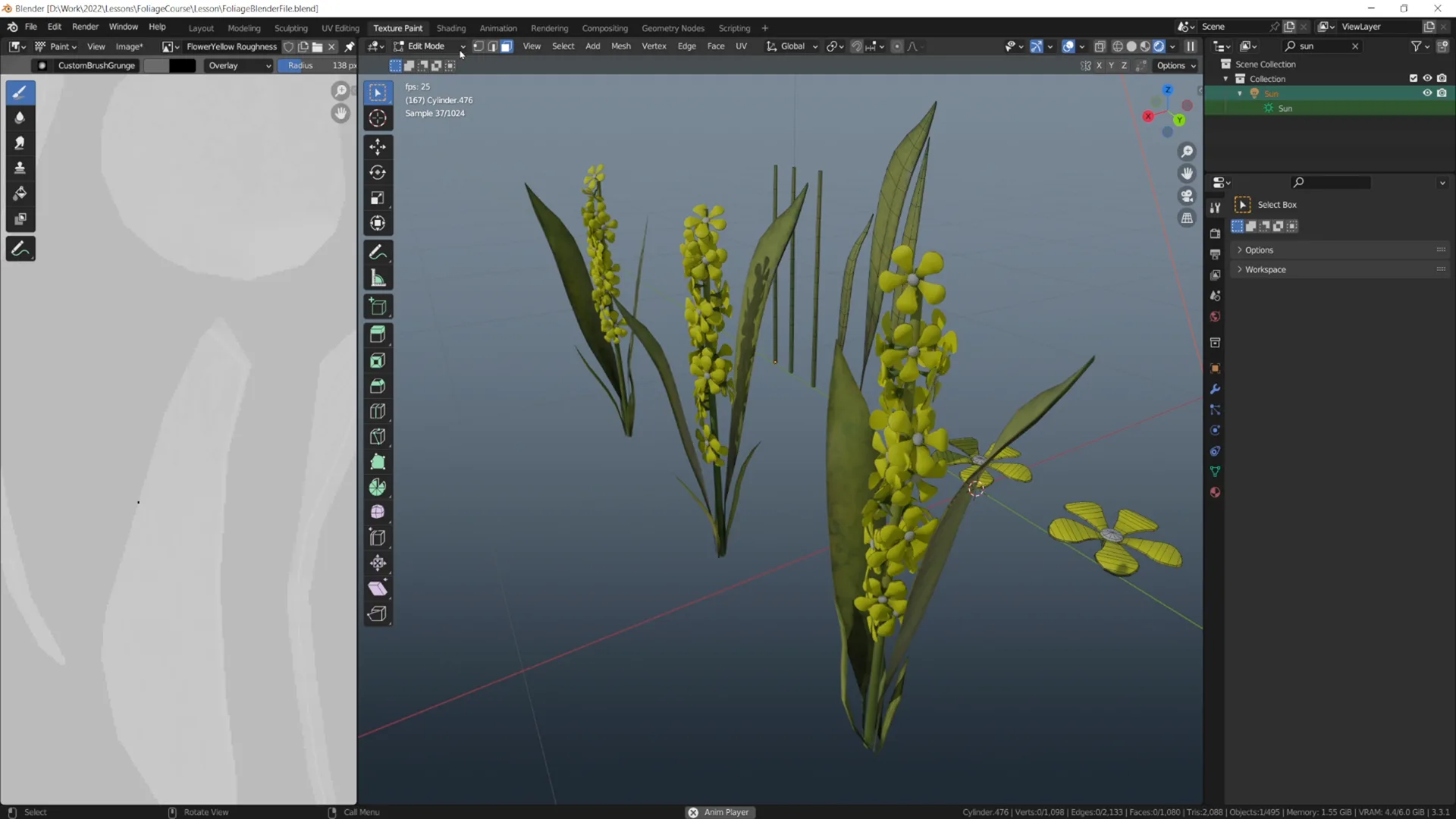This screenshot has height=819, width=1456.
Task: Open the File menu
Action: [31, 27]
